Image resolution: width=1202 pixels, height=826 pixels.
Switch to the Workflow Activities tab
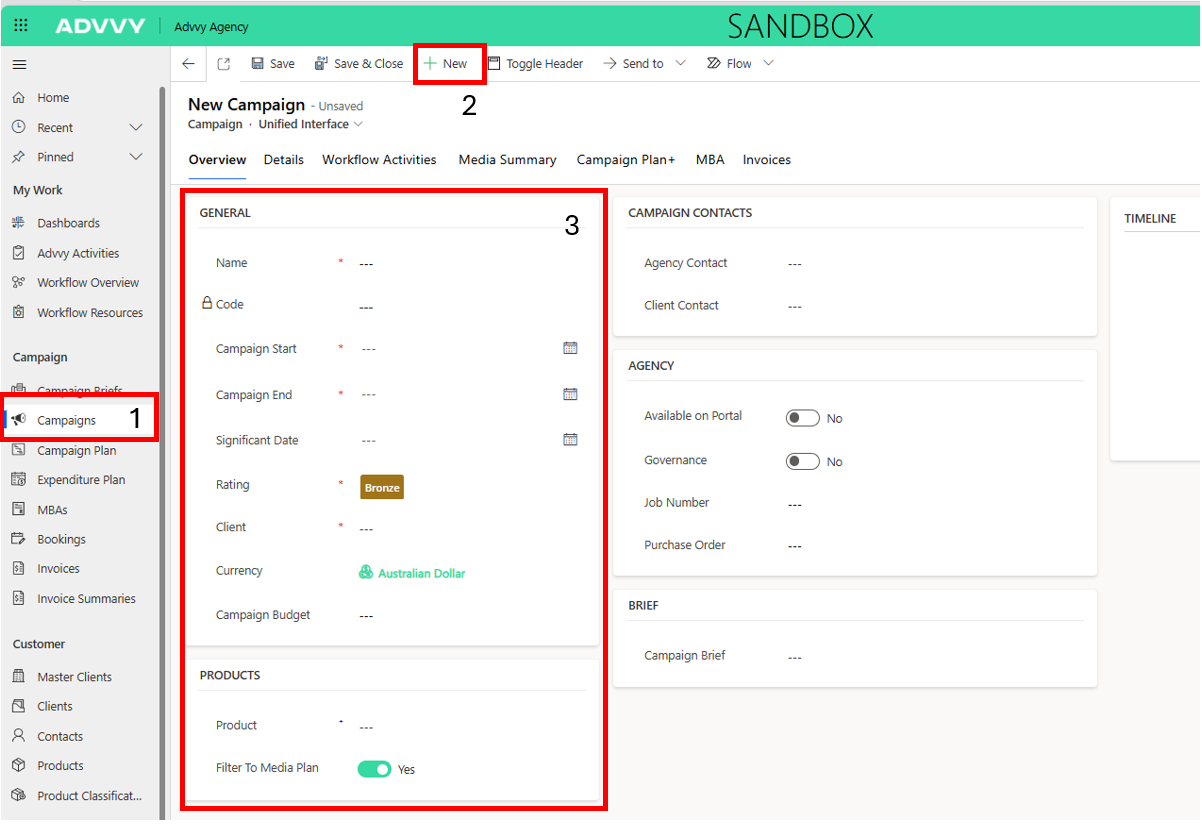click(x=379, y=159)
